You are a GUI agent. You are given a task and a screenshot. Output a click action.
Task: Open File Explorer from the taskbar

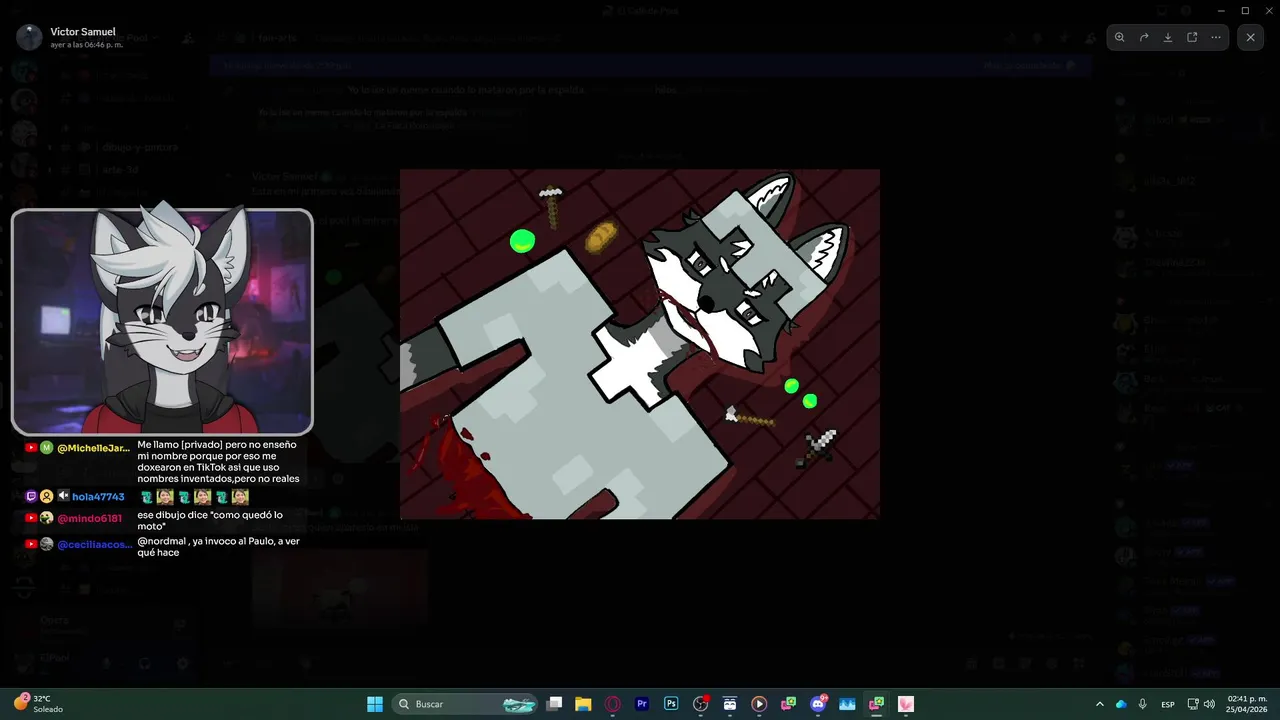[x=583, y=704]
